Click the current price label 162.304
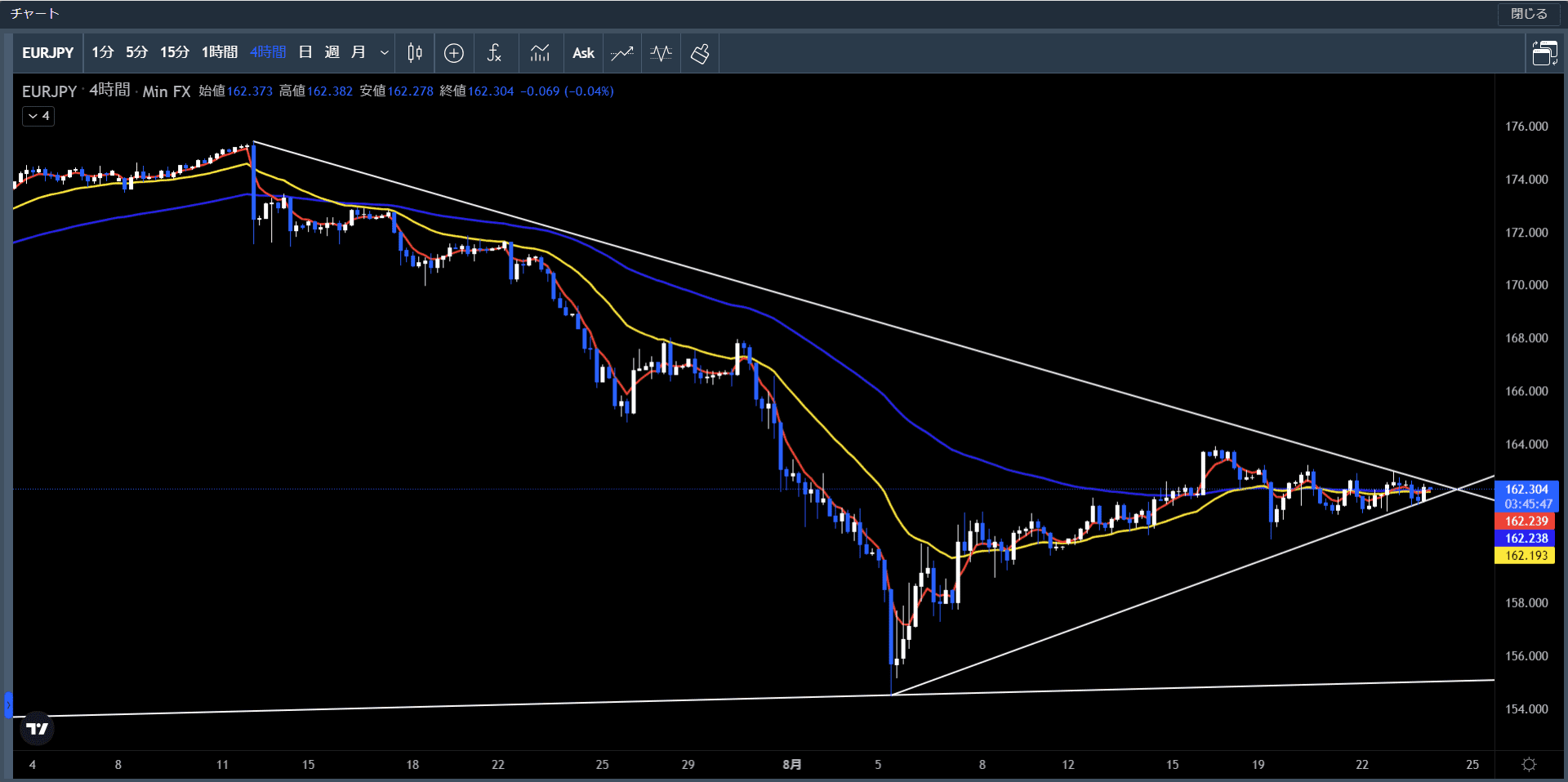The height and width of the screenshot is (782, 1568). coord(1526,489)
